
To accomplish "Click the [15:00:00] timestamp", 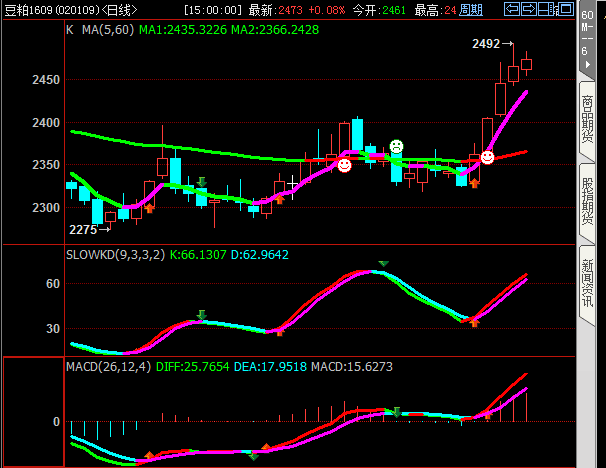I will (213, 10).
